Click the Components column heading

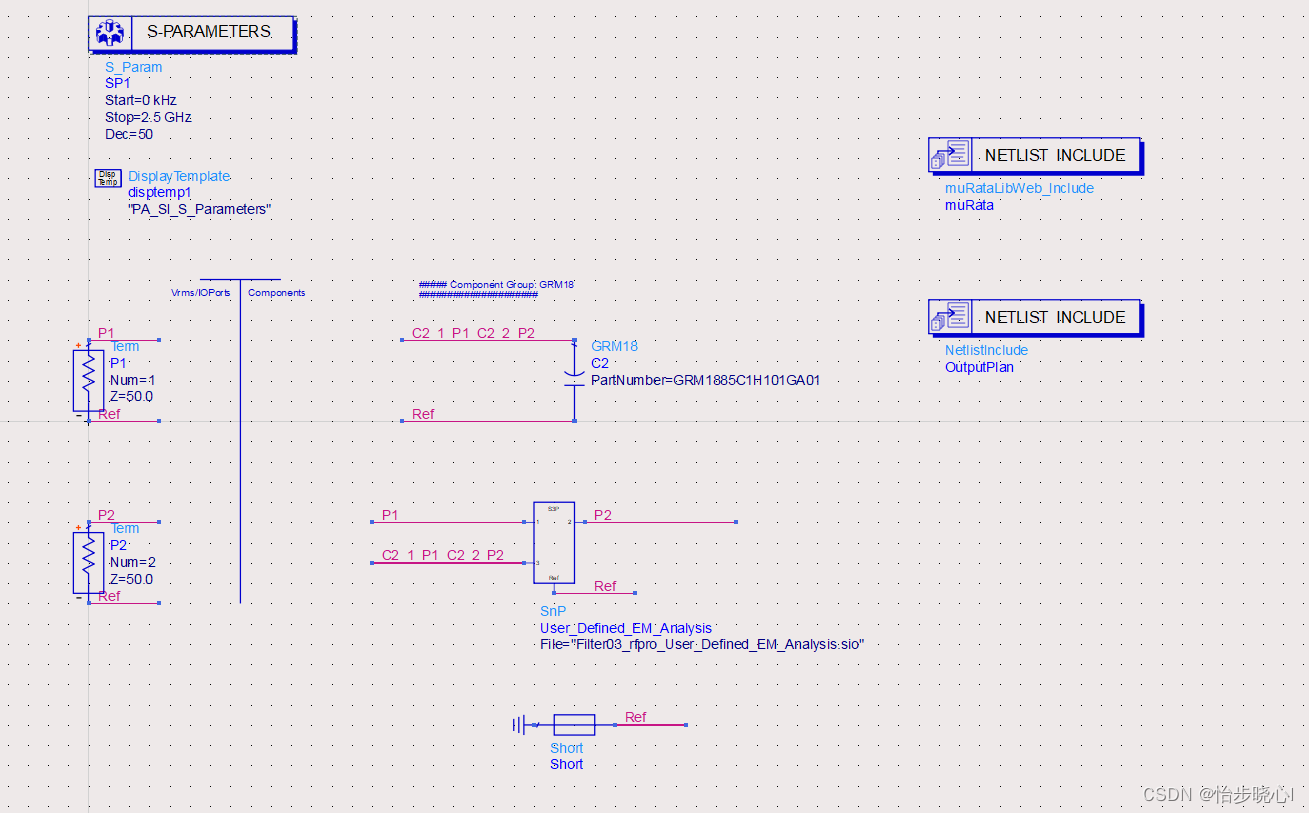[276, 293]
